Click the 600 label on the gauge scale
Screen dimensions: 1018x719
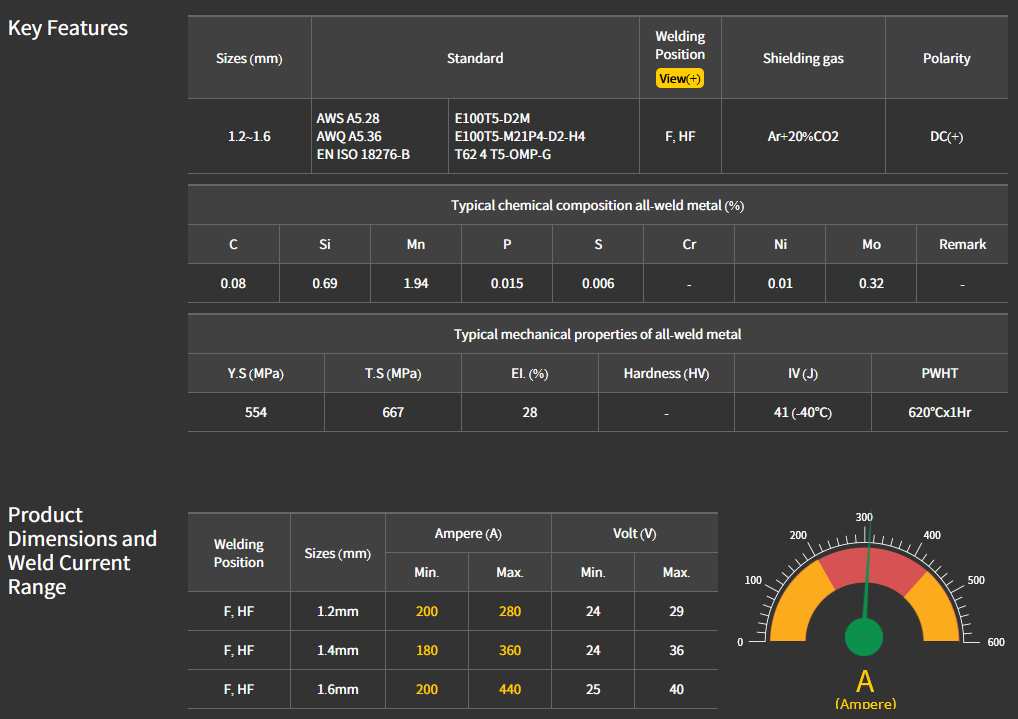[995, 642]
